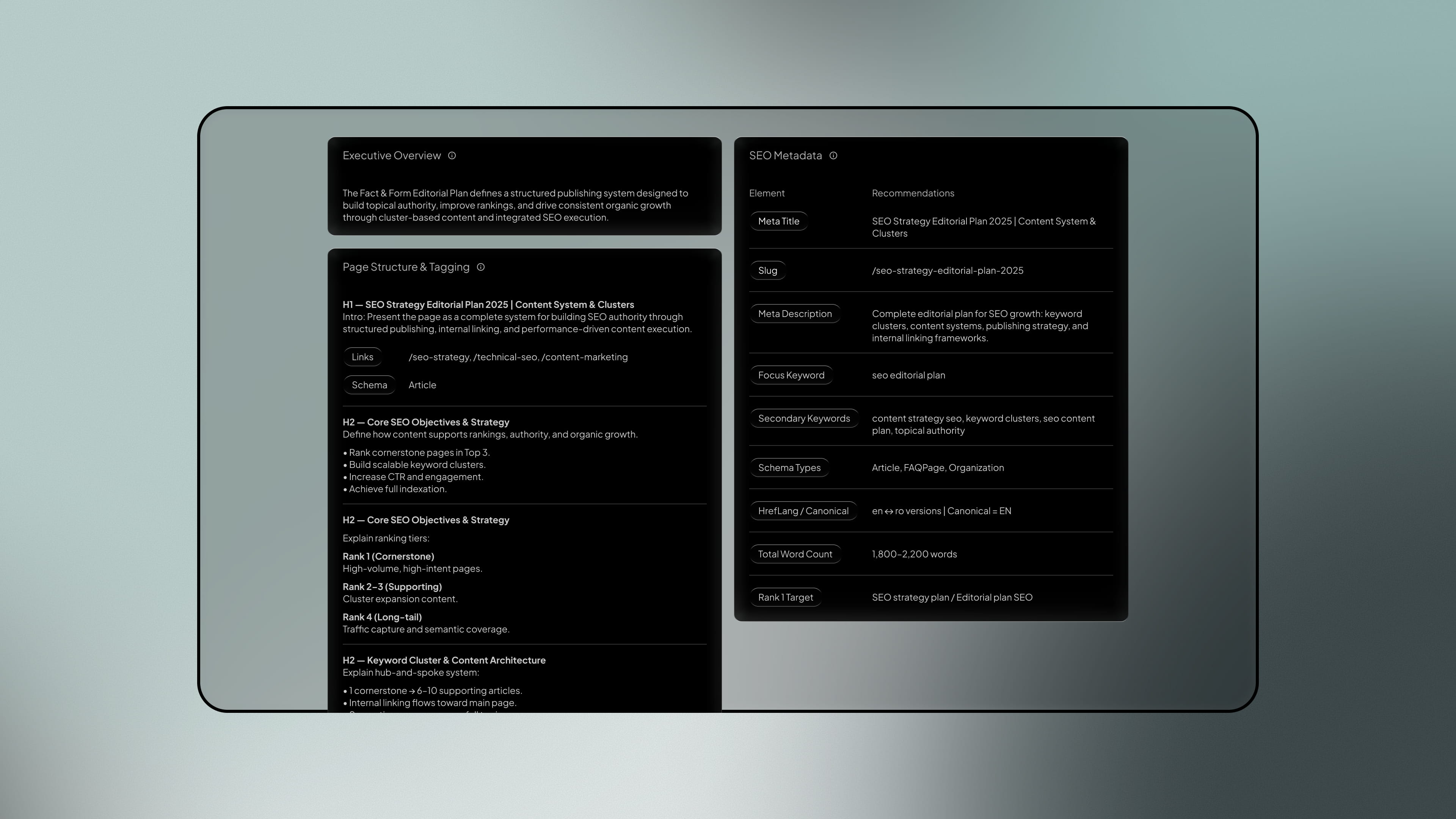1456x819 pixels.
Task: Click 'Explain hub-and-spoke system:' text
Action: [x=411, y=673]
